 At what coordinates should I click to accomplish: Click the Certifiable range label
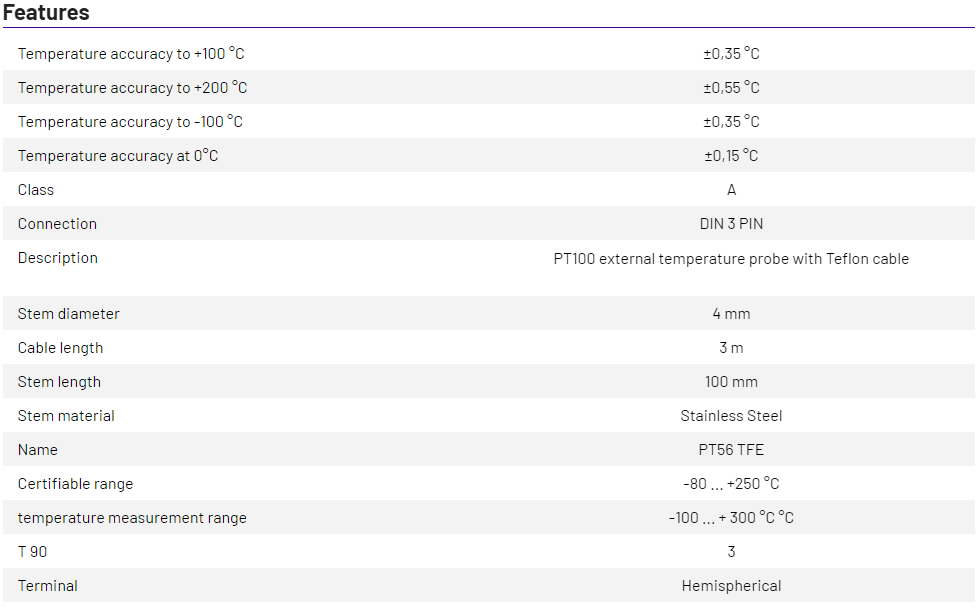pyautogui.click(x=75, y=484)
